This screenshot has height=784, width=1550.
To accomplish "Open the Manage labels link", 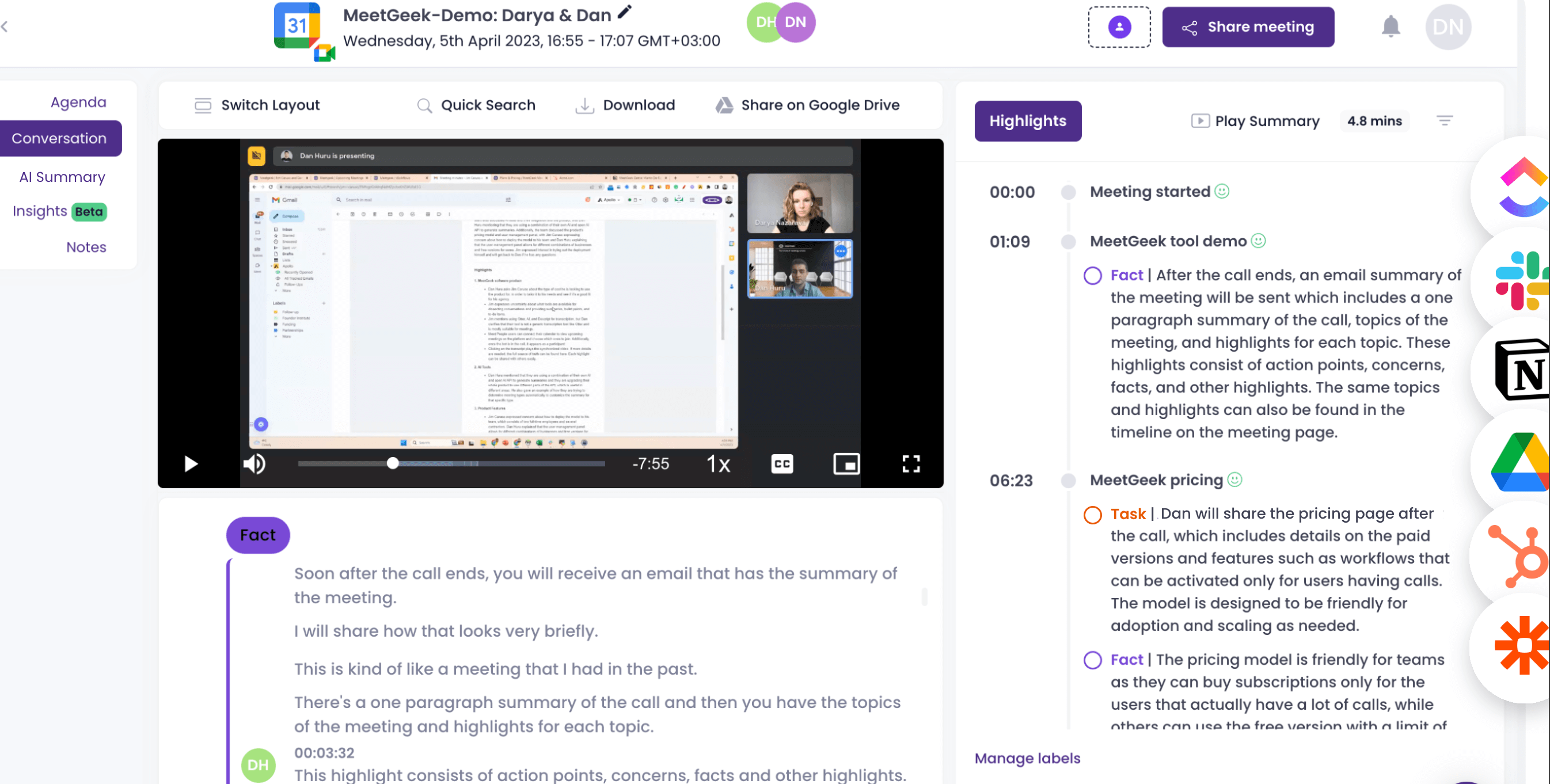I will pyautogui.click(x=1028, y=758).
